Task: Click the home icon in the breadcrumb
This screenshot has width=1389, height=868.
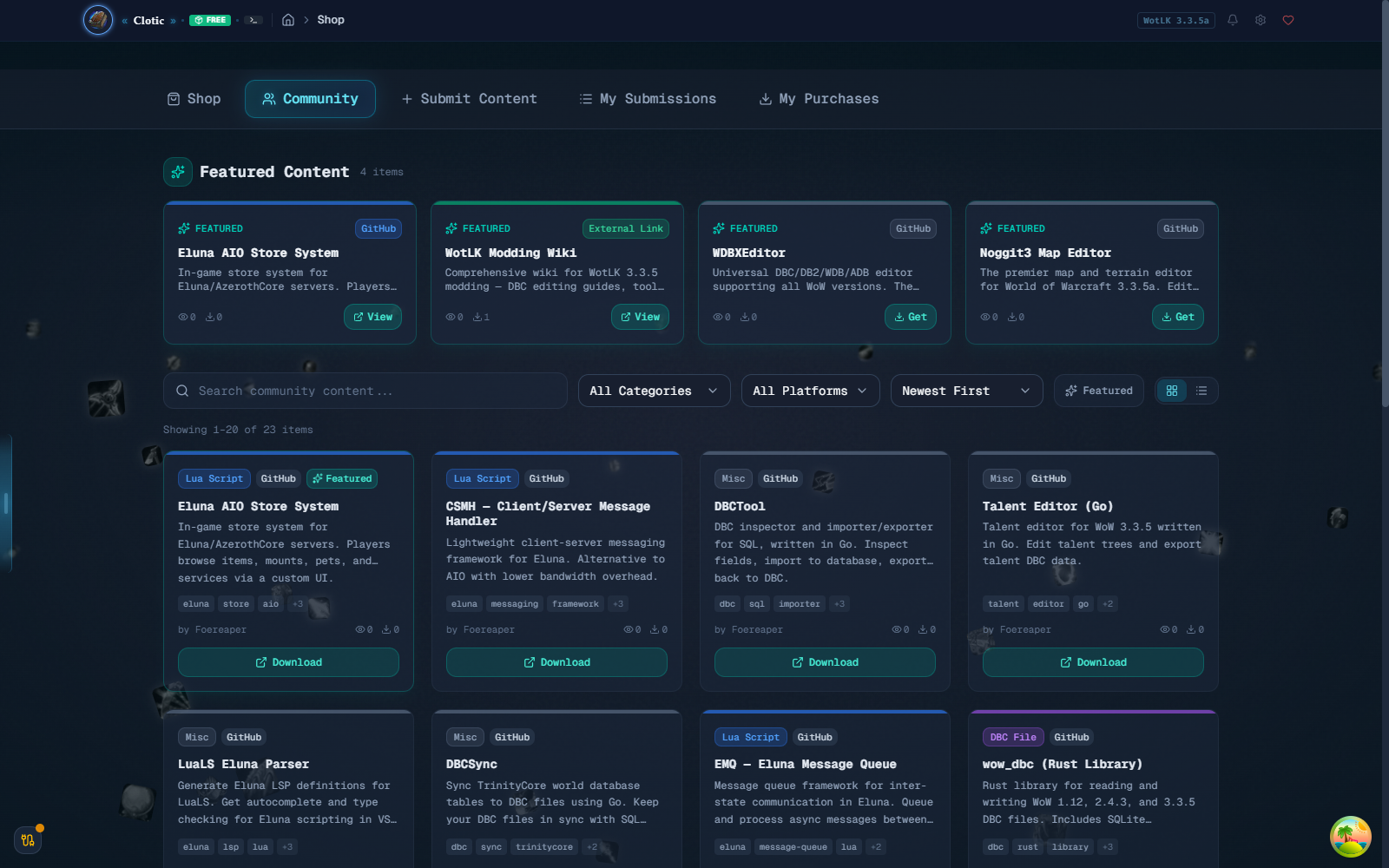Action: point(287,19)
